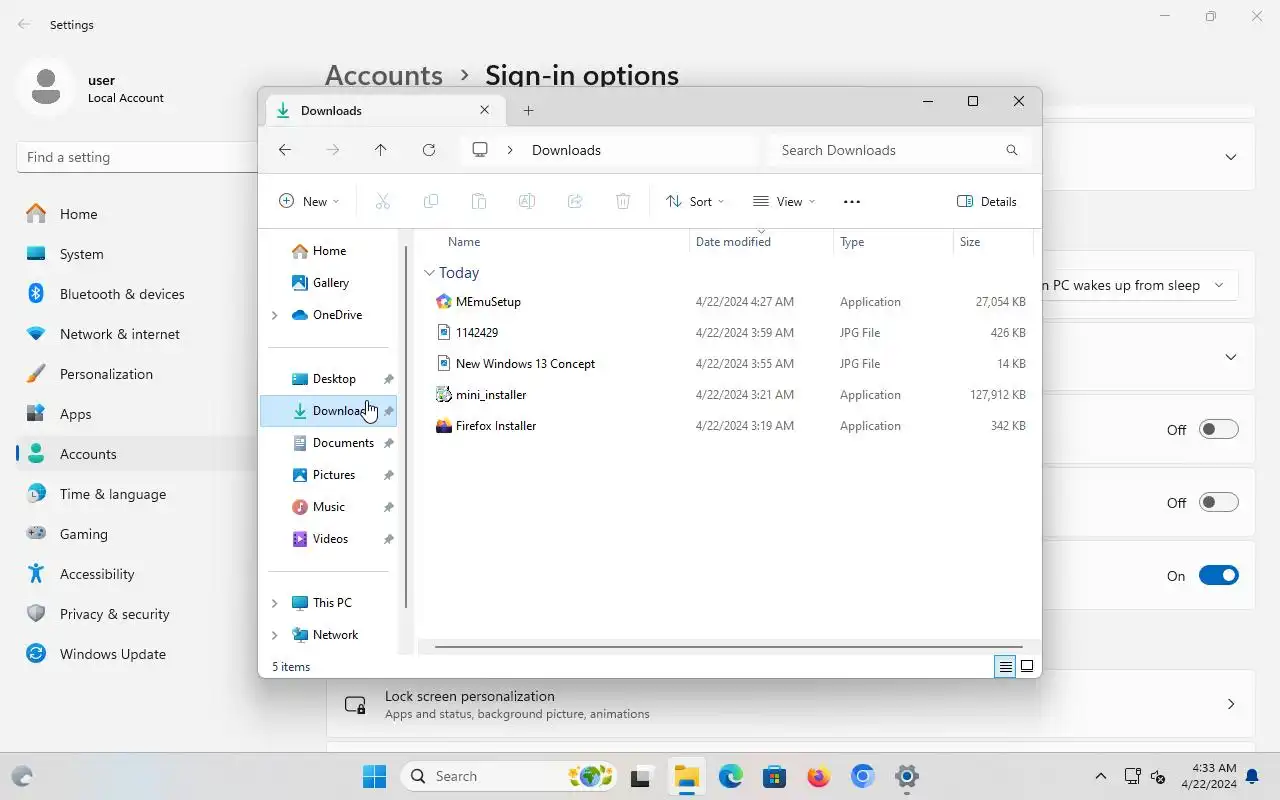The height and width of the screenshot is (800, 1280).
Task: Open Microsoft Edge from the taskbar
Action: point(731,776)
